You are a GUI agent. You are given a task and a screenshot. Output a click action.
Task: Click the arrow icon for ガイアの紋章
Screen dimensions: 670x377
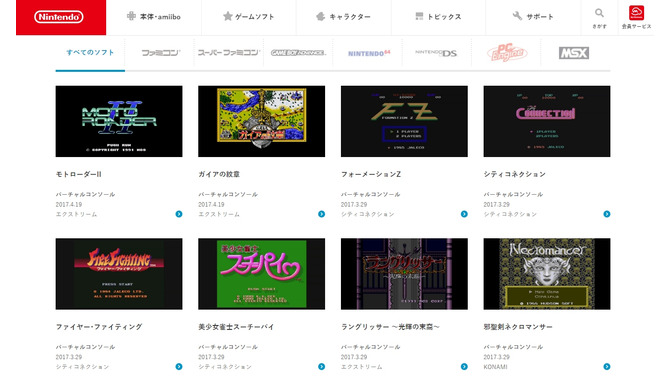pyautogui.click(x=321, y=214)
